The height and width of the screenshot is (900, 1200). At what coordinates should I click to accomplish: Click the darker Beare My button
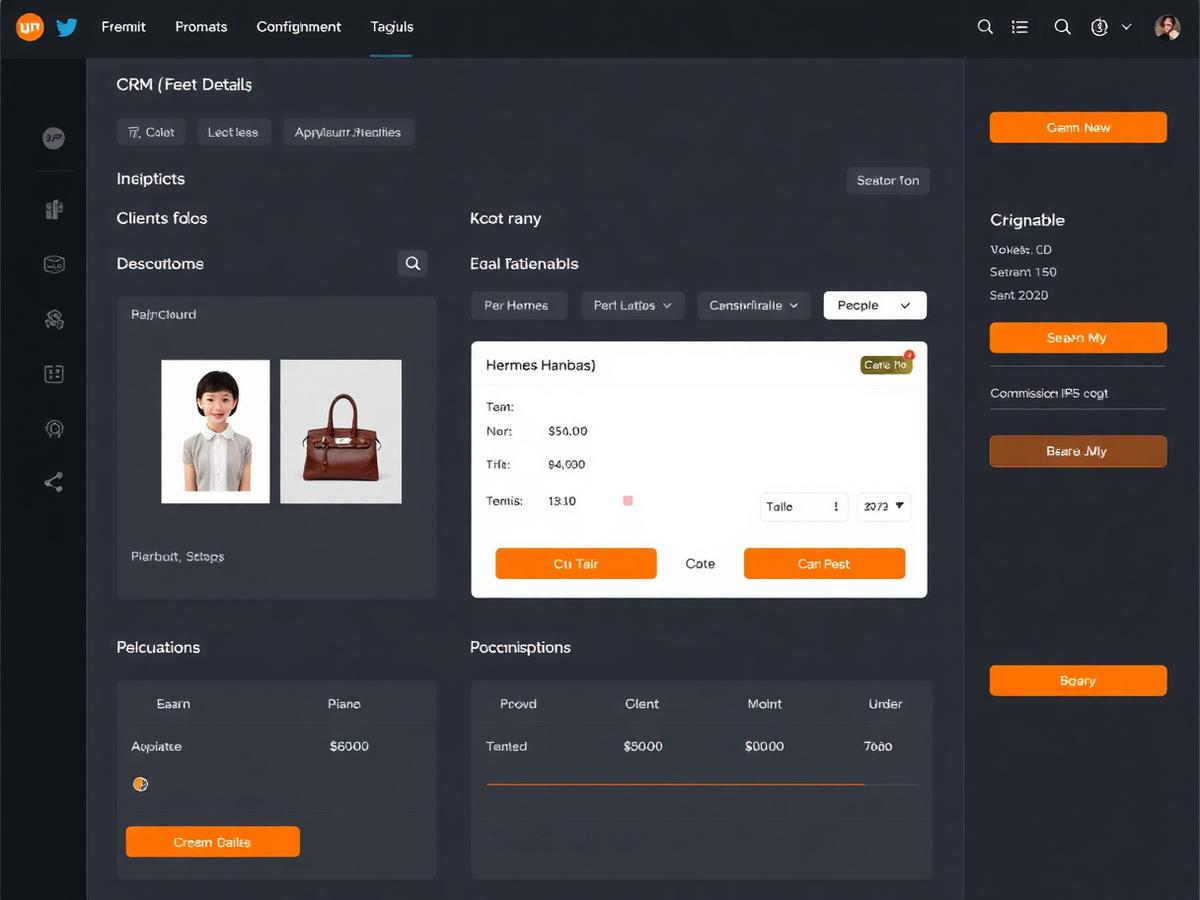(1078, 451)
